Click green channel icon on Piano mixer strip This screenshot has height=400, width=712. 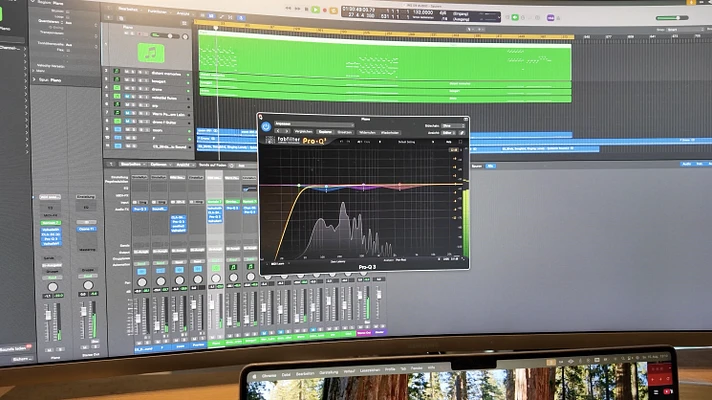pyautogui.click(x=215, y=268)
